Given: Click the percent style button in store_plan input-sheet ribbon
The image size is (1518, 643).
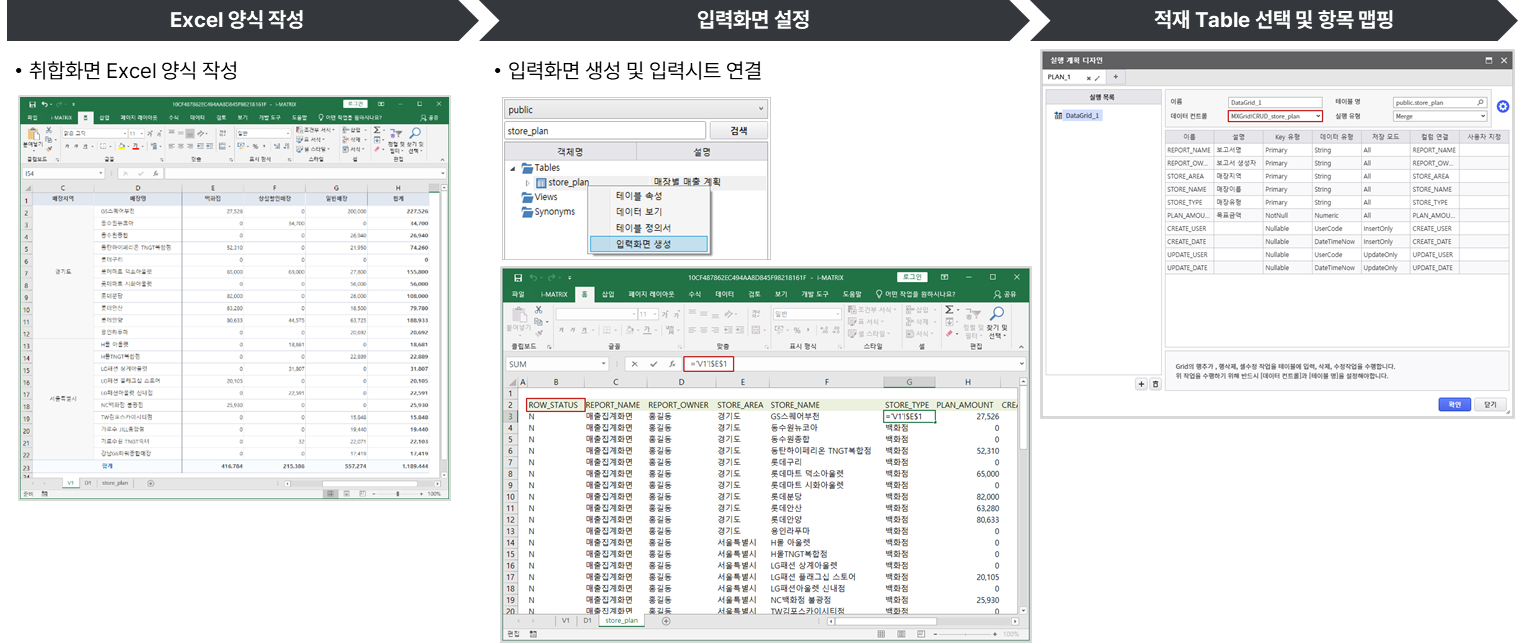Looking at the screenshot, I should [797, 330].
